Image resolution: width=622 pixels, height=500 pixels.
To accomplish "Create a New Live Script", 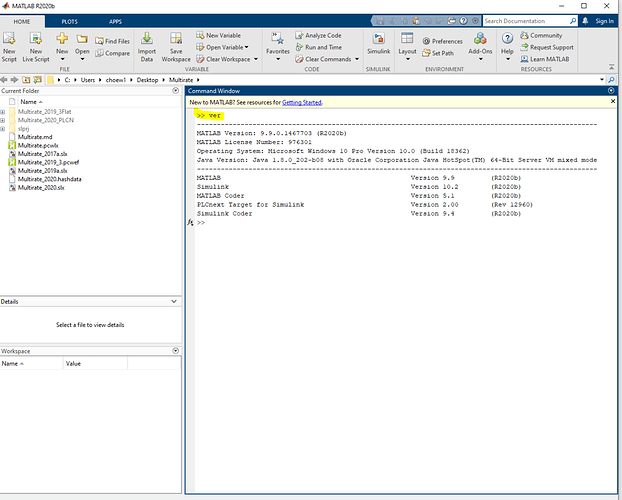I will [36, 47].
